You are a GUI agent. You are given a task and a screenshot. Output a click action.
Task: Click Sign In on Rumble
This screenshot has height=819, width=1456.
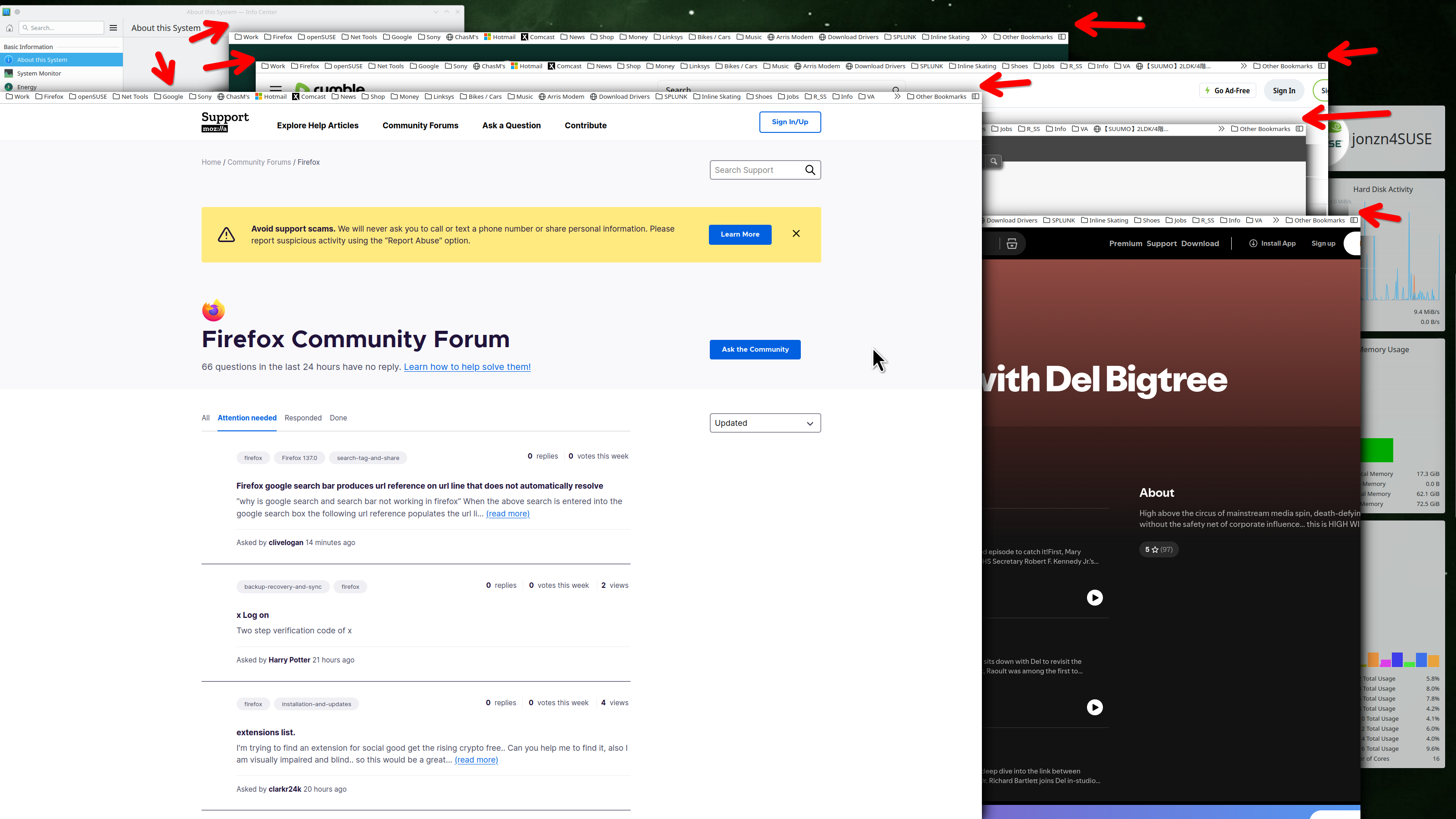point(1284,91)
